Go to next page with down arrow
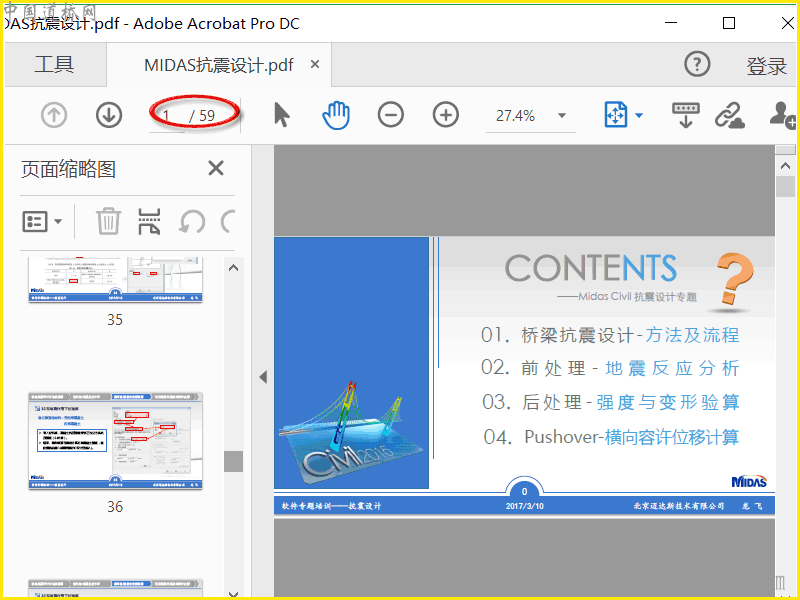Image resolution: width=800 pixels, height=600 pixels. 109,115
